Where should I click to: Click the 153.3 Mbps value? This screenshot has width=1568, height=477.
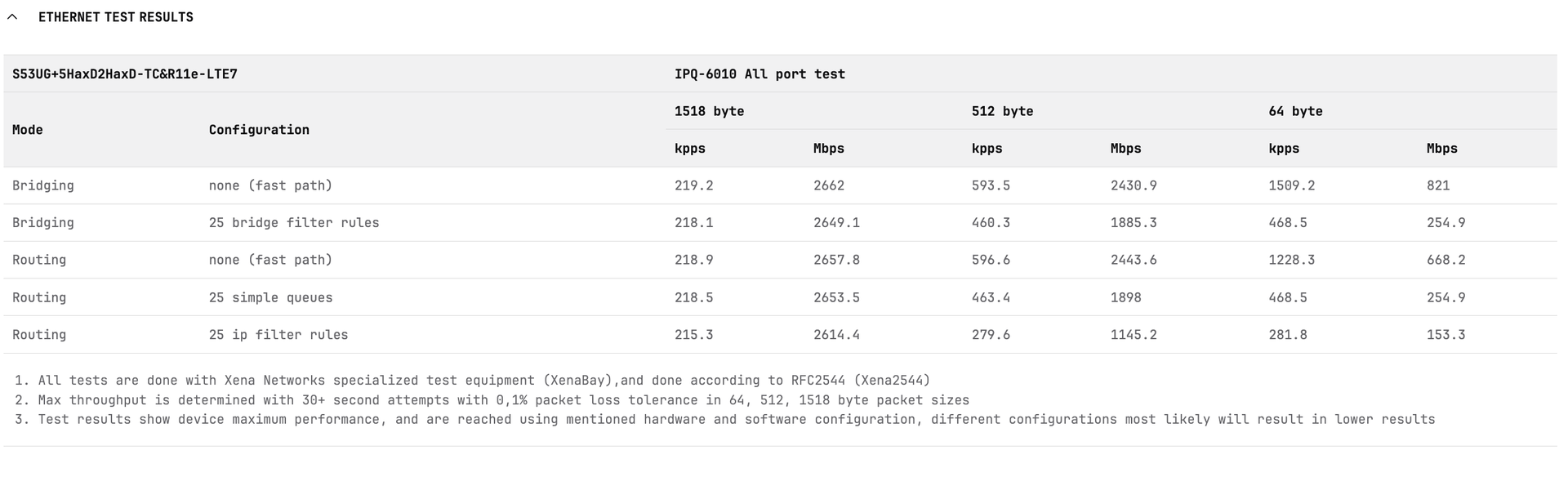tap(1445, 335)
